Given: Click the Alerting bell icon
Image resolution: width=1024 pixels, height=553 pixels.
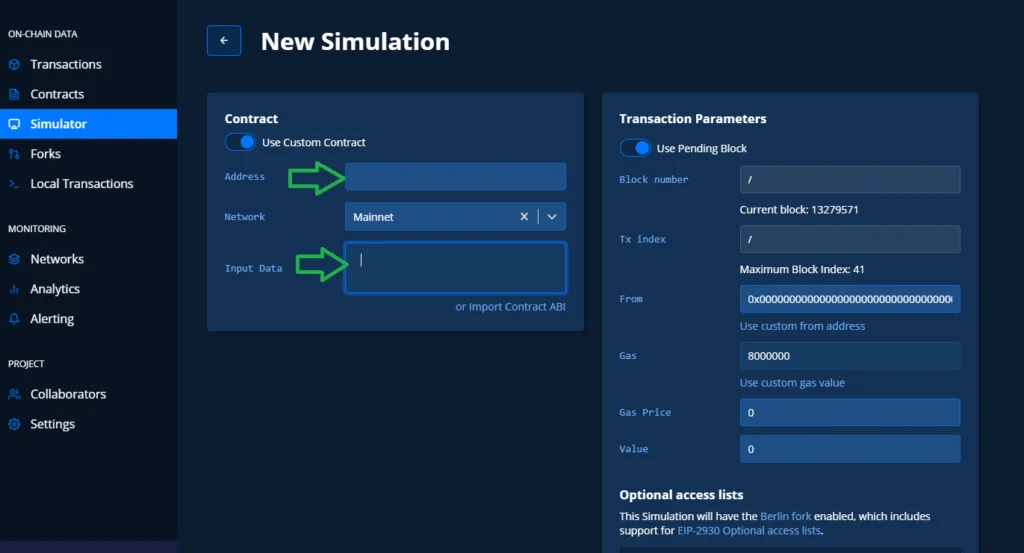Looking at the screenshot, I should coord(14,319).
